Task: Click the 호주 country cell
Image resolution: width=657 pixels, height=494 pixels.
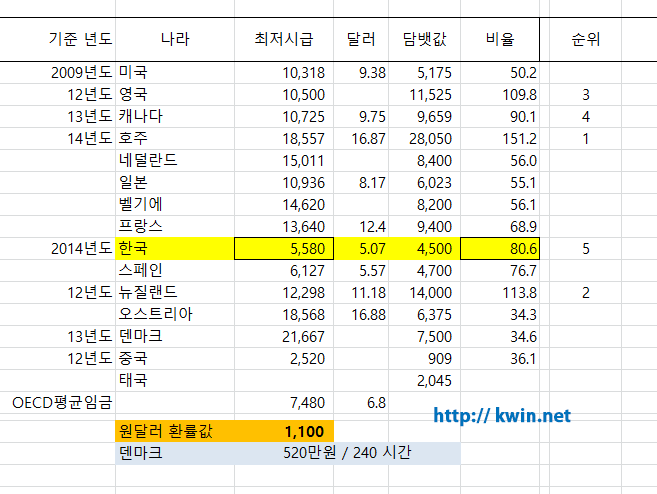Action: (174, 138)
